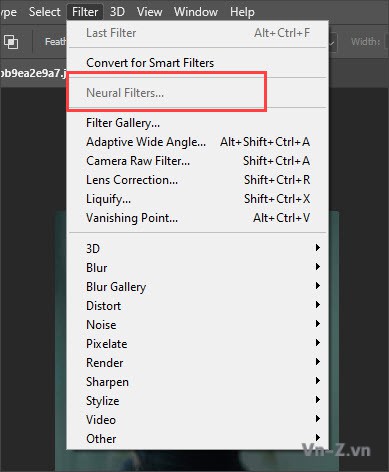Open Camera Raw Filter
This screenshot has height=472, width=389.
[x=198, y=161]
